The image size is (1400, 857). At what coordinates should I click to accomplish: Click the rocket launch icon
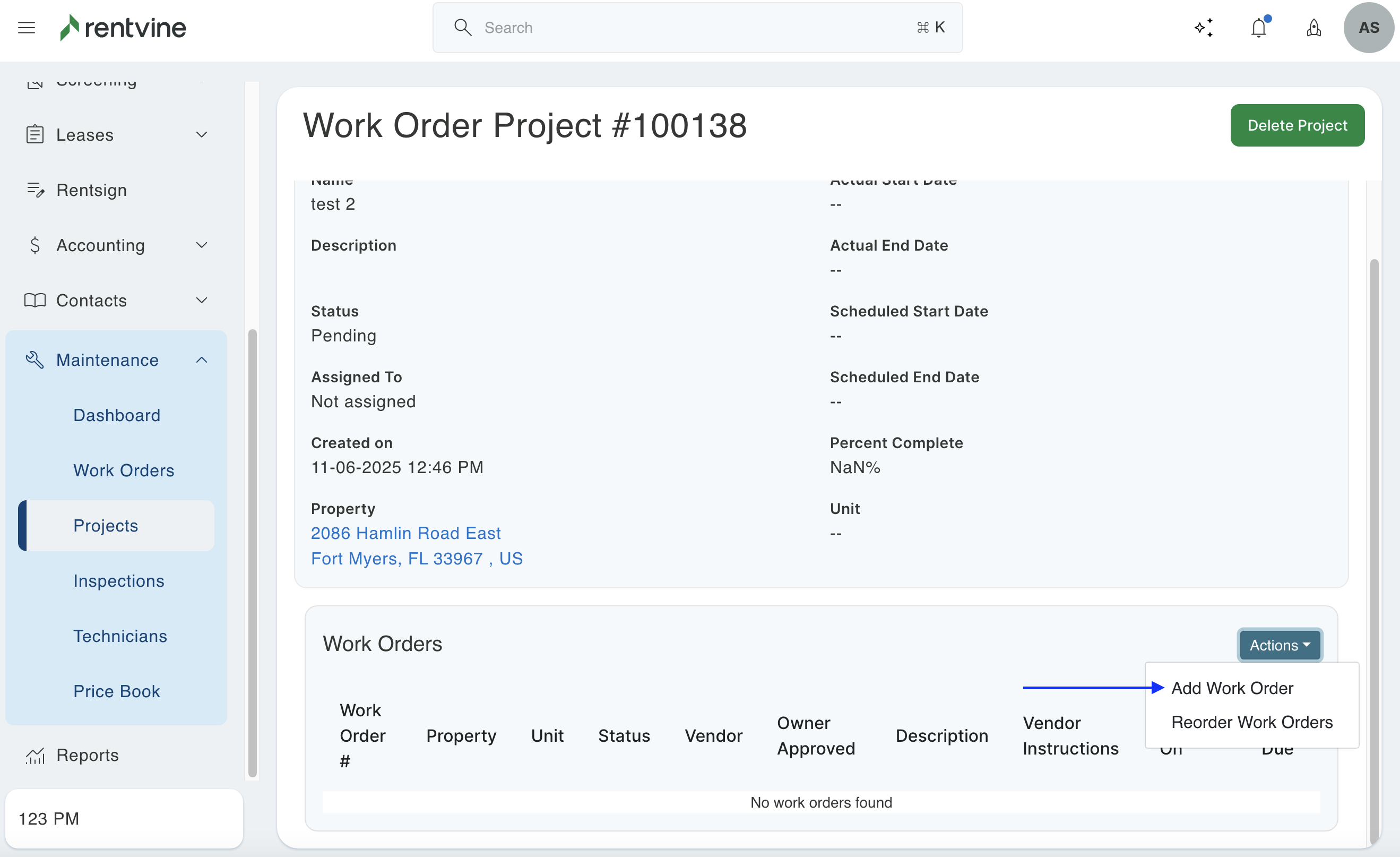pos(1313,27)
